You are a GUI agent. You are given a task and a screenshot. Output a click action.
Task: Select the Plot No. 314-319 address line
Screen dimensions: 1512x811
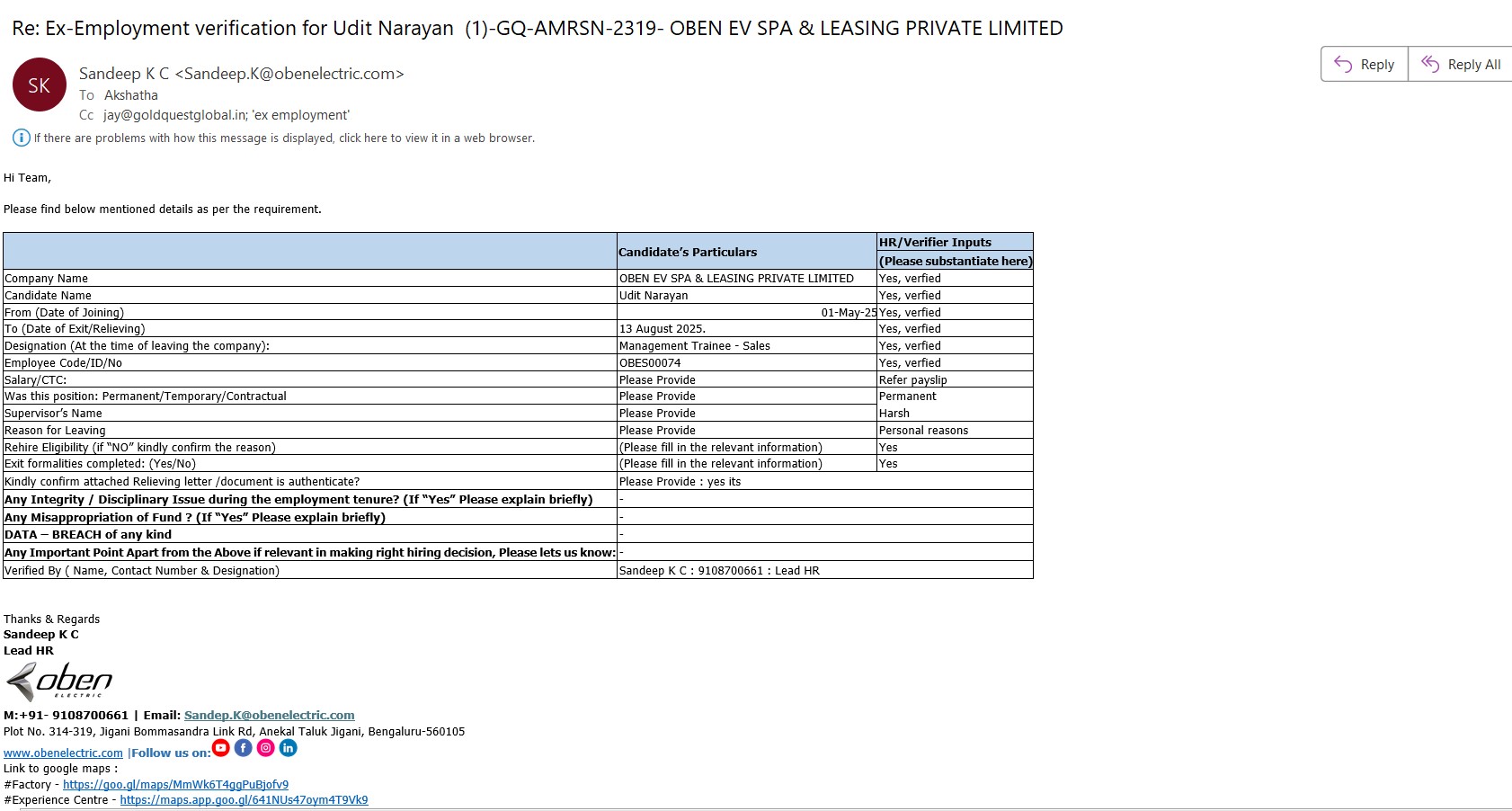235,732
